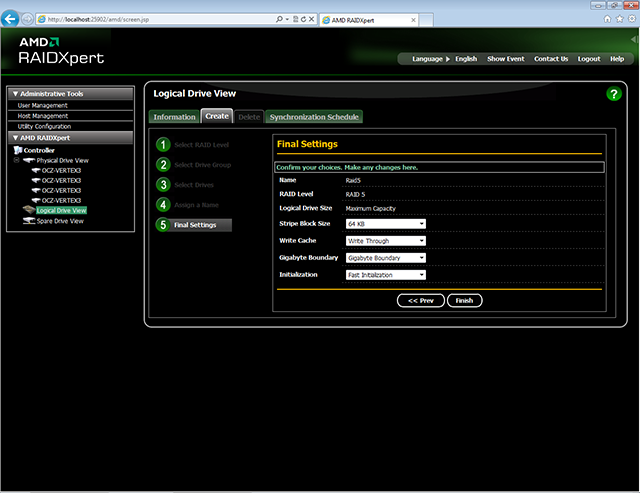Click the Maximum Capacity value text

click(x=371, y=209)
